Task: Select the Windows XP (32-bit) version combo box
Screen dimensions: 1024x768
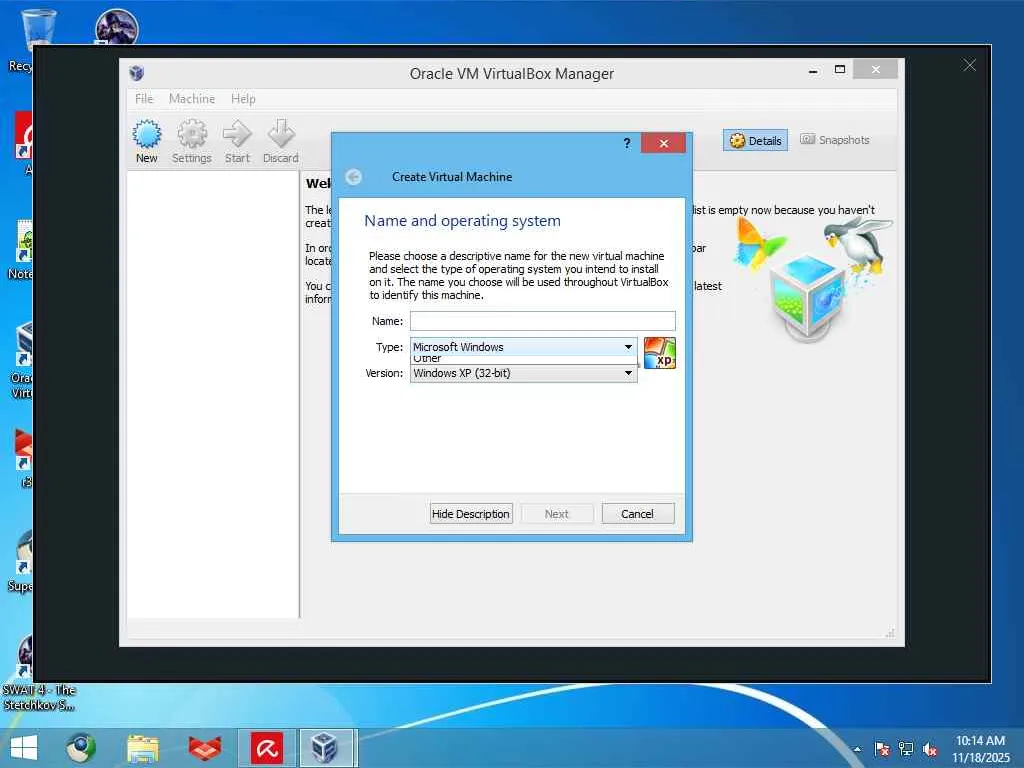Action: (x=523, y=373)
